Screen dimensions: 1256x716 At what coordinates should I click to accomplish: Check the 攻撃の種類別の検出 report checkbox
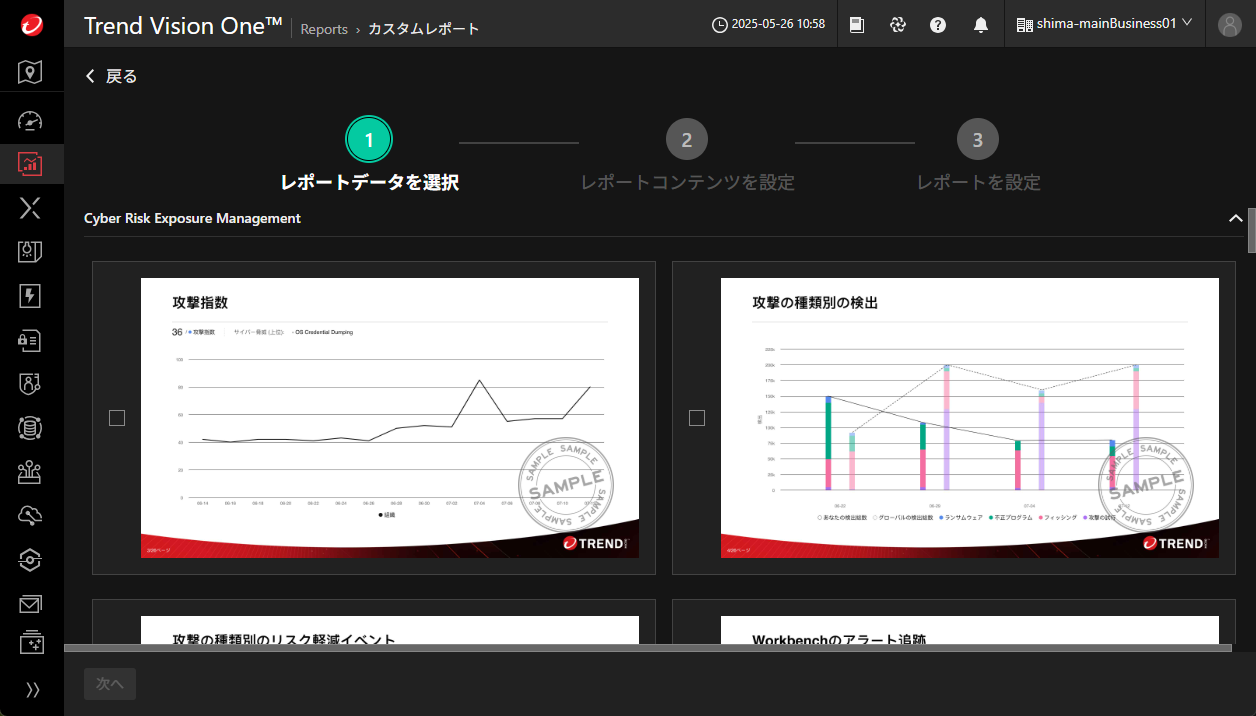point(697,418)
